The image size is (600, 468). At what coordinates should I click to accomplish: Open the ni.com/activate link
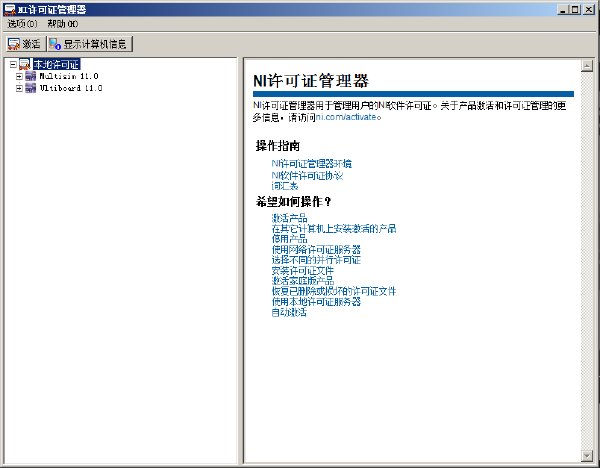346,117
